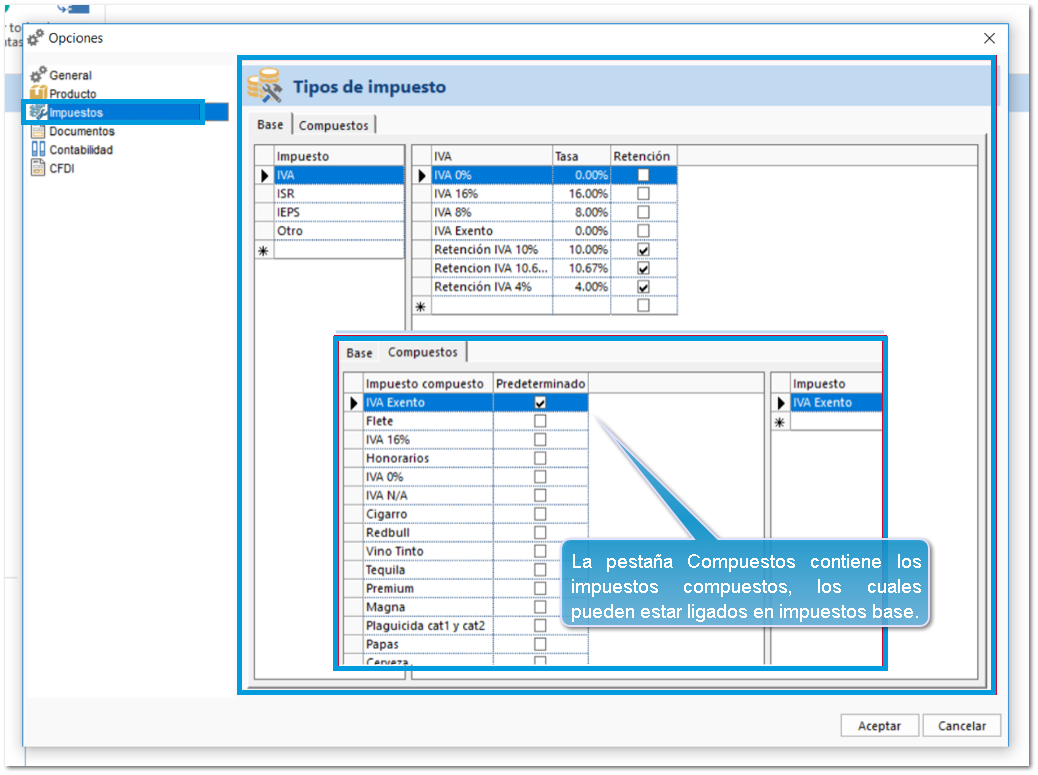Click the Documentos icon in sidebar

38,131
